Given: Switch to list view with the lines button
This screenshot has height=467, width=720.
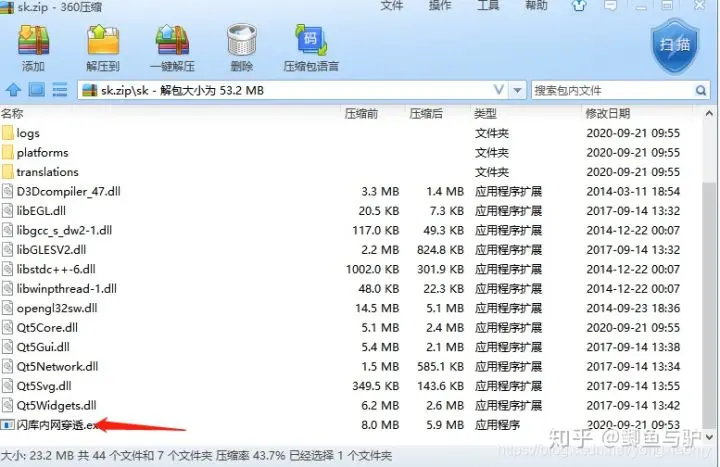Looking at the screenshot, I should (x=60, y=90).
